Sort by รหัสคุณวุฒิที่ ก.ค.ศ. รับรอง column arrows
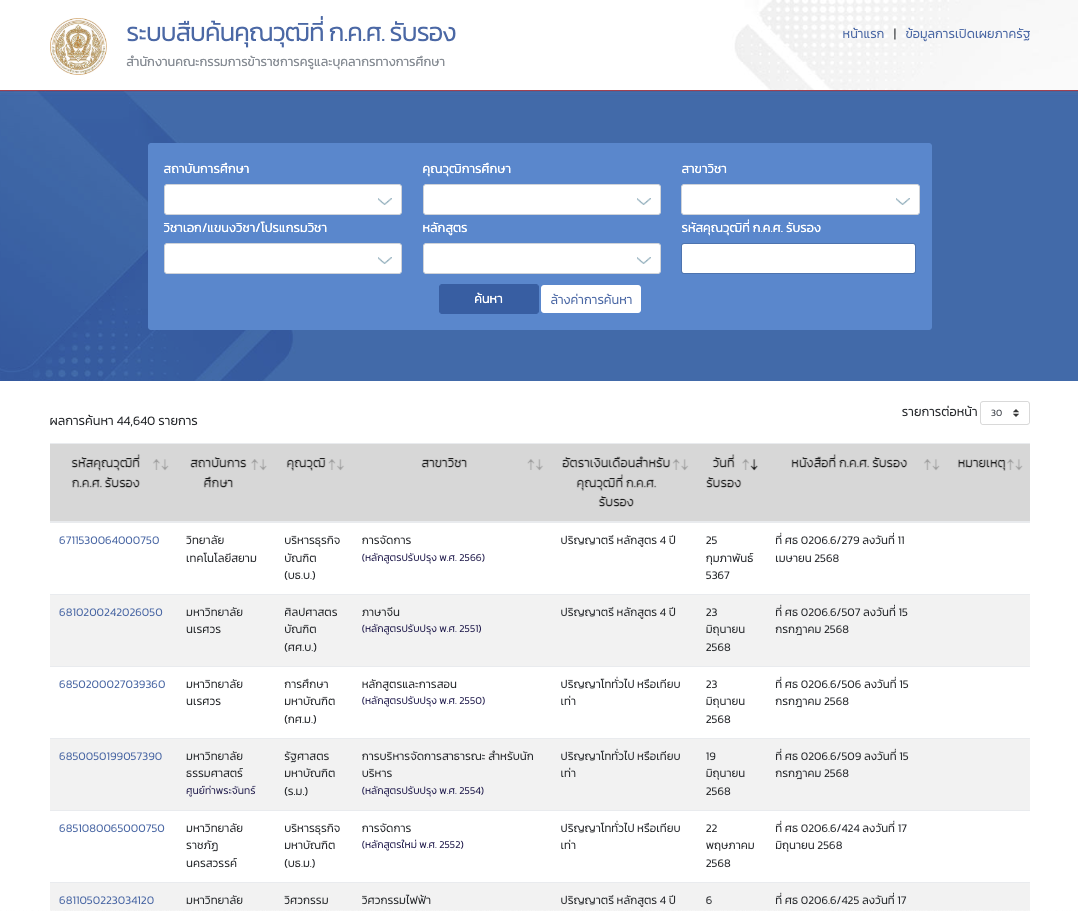This screenshot has height=911, width=1078. pyautogui.click(x=160, y=465)
